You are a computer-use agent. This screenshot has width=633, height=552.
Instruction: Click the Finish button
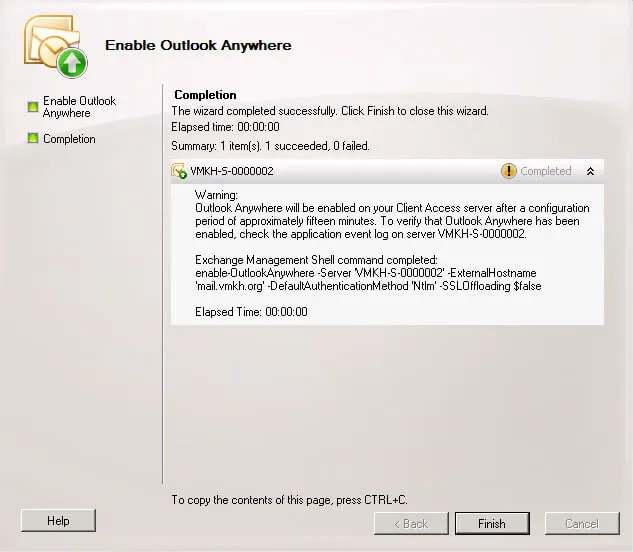point(492,523)
